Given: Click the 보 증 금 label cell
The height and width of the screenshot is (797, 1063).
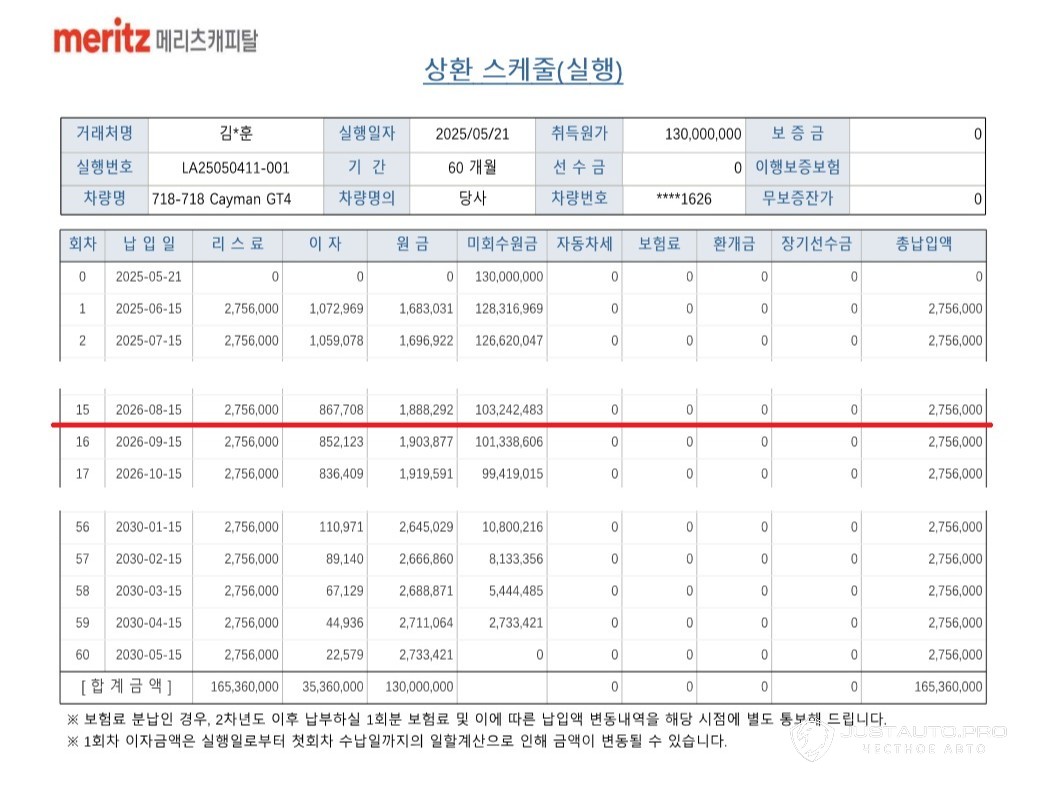Looking at the screenshot, I should (797, 134).
